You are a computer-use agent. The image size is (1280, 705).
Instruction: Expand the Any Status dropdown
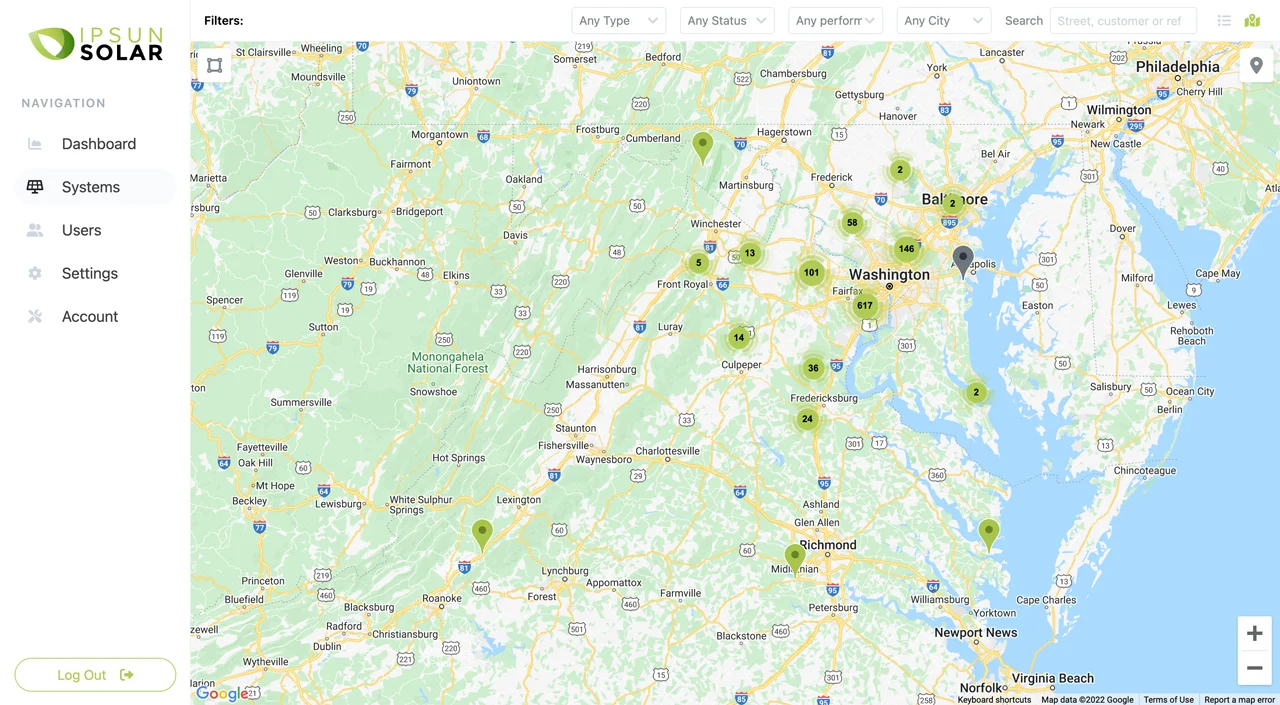click(726, 21)
